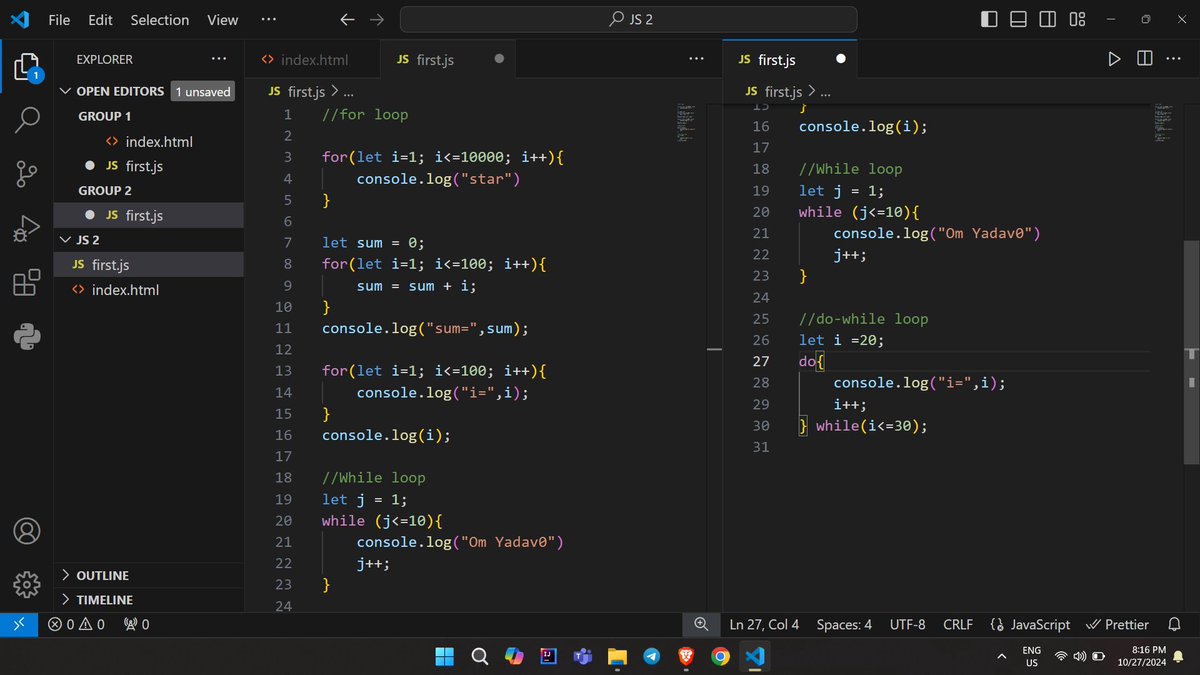Open Windows Start menu on taskbar
This screenshot has height=675, width=1200.
pyautogui.click(x=445, y=656)
